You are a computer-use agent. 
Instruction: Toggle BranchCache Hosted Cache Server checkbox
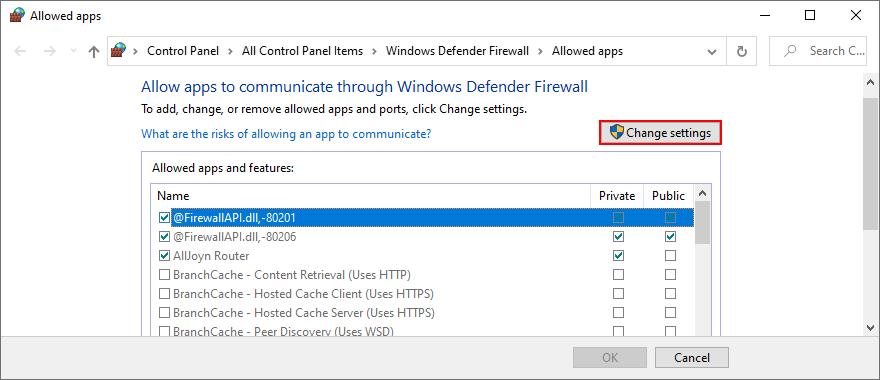[164, 313]
